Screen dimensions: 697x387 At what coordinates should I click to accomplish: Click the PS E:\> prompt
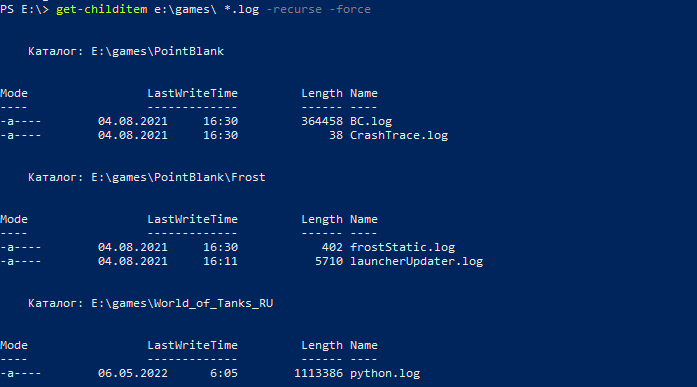point(24,9)
